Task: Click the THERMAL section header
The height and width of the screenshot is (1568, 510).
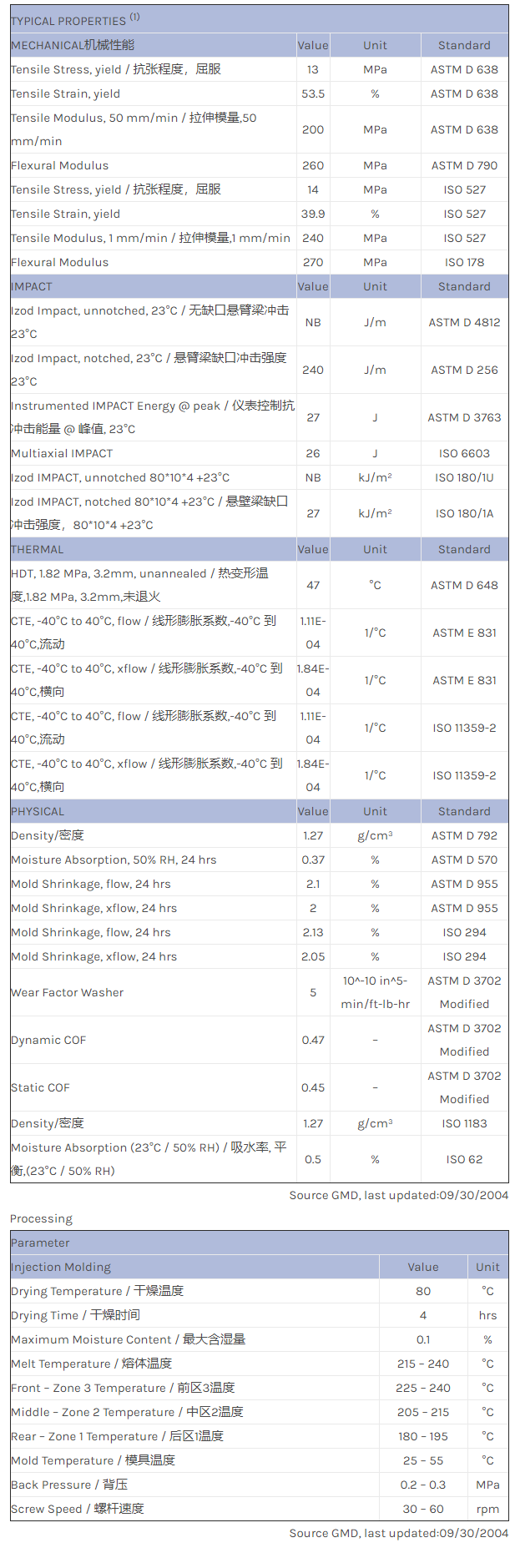Action: click(x=38, y=549)
